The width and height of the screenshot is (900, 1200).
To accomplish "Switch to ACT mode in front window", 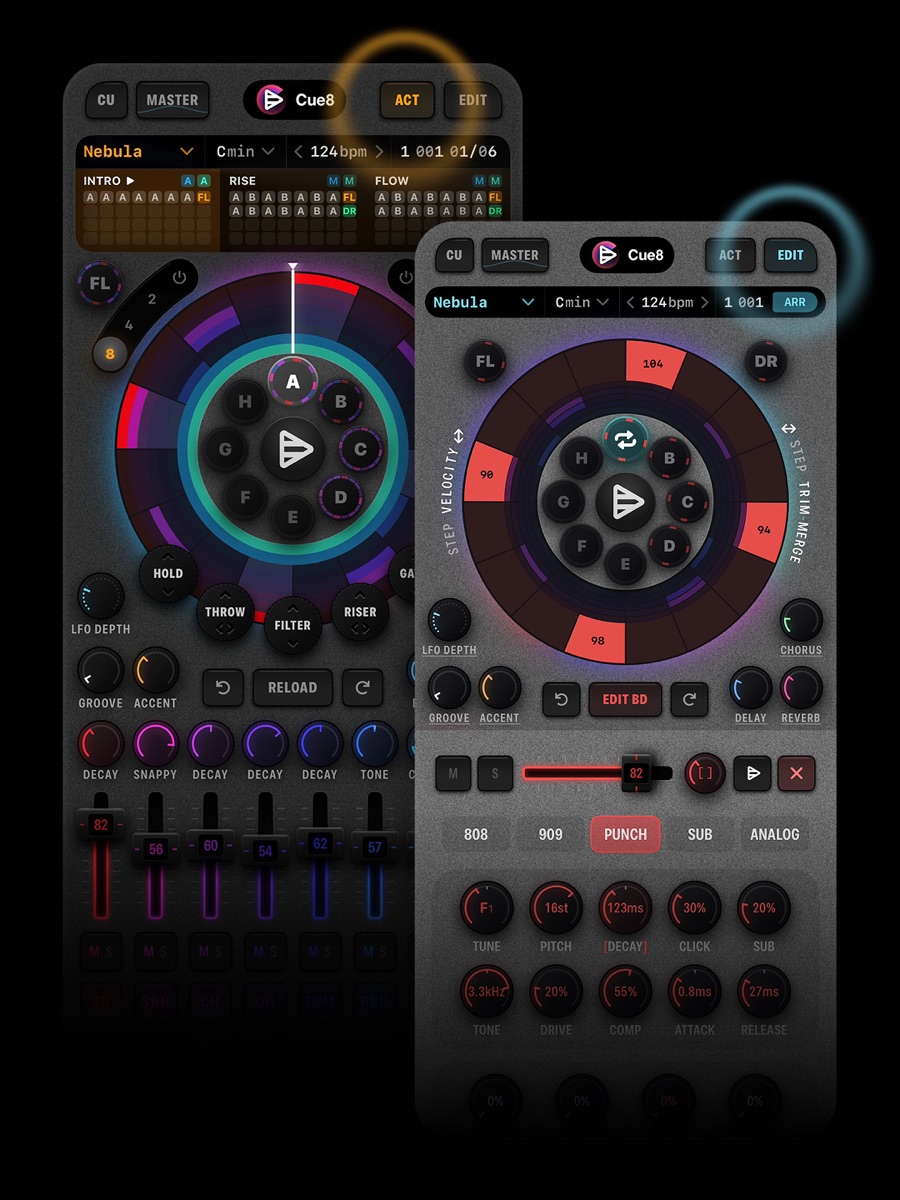I will [x=730, y=255].
